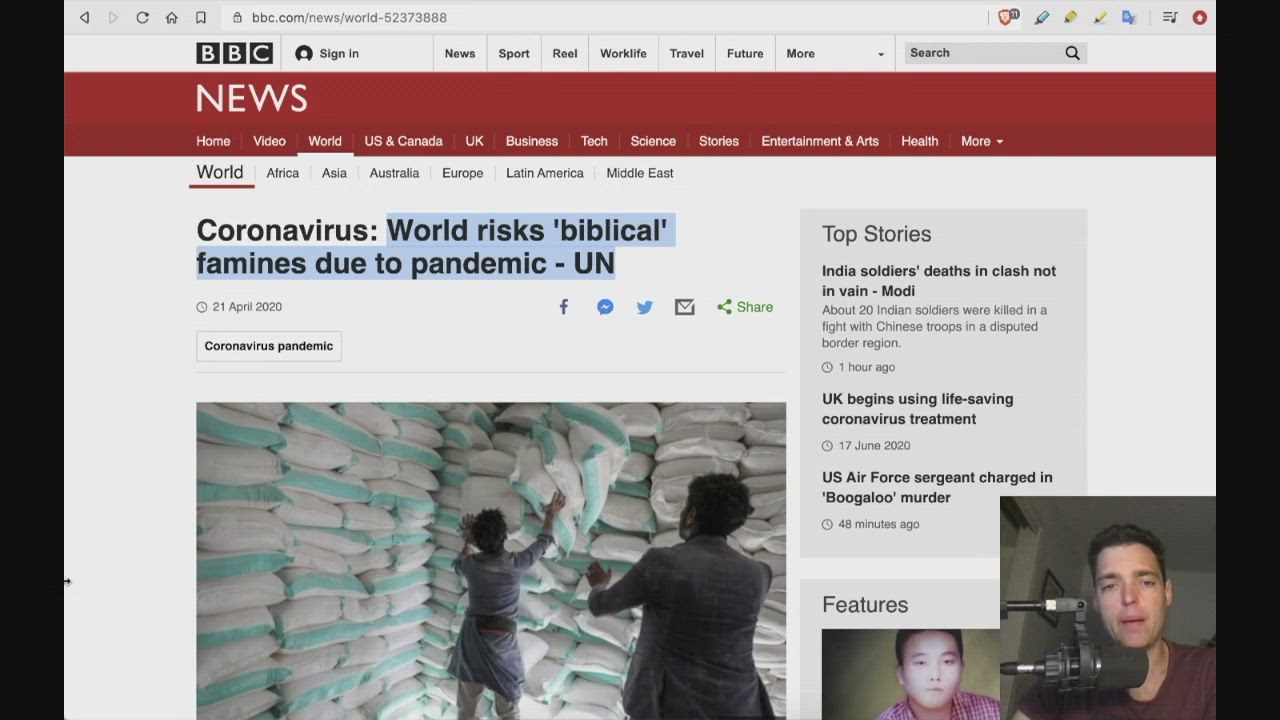The width and height of the screenshot is (1280, 720).
Task: Click the Coronavirus pandemic topic tag
Action: 268,346
